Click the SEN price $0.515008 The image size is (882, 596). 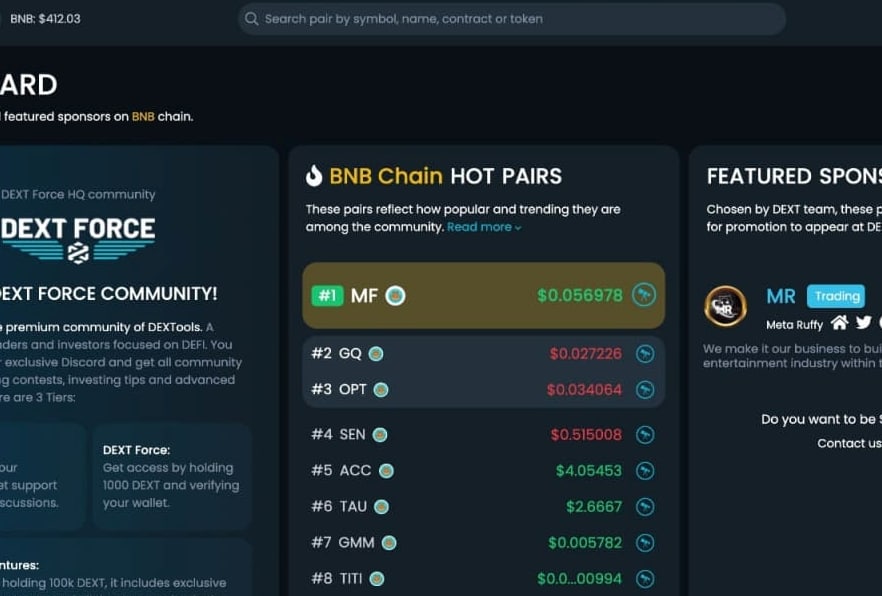pos(586,435)
